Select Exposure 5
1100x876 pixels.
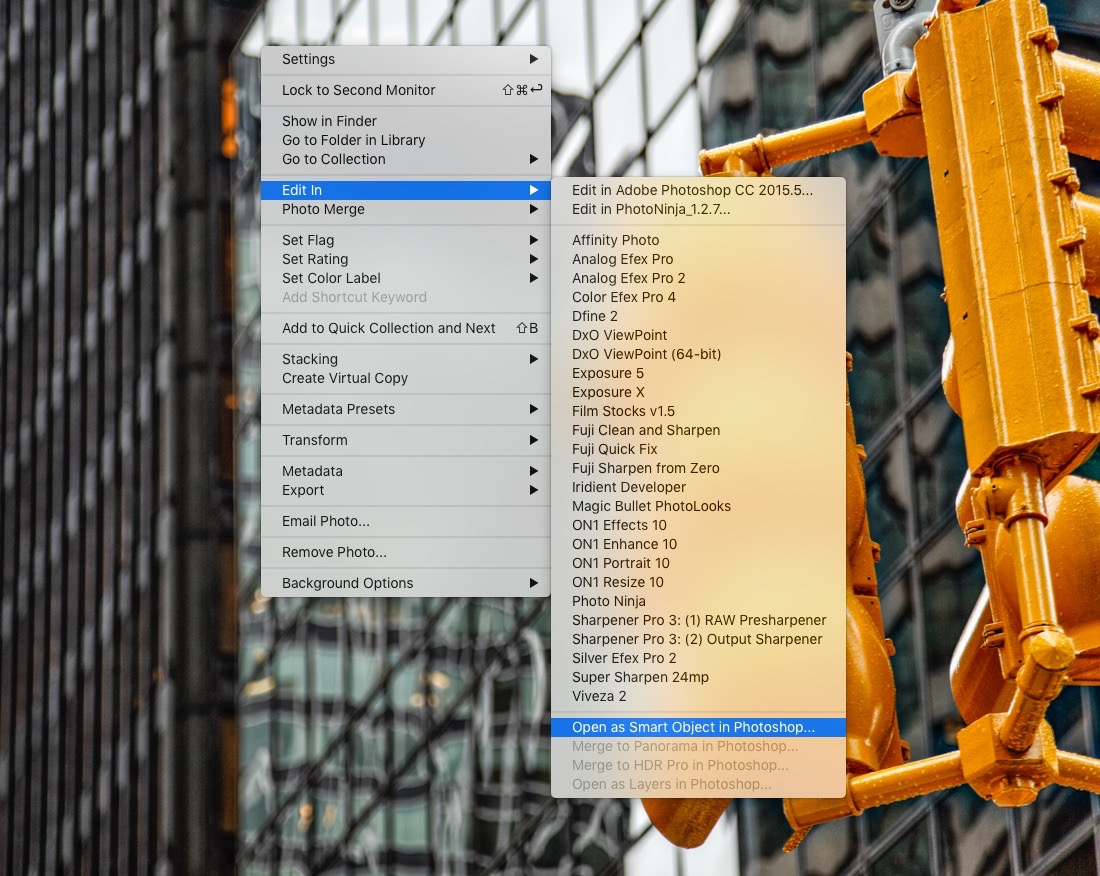tap(698, 373)
